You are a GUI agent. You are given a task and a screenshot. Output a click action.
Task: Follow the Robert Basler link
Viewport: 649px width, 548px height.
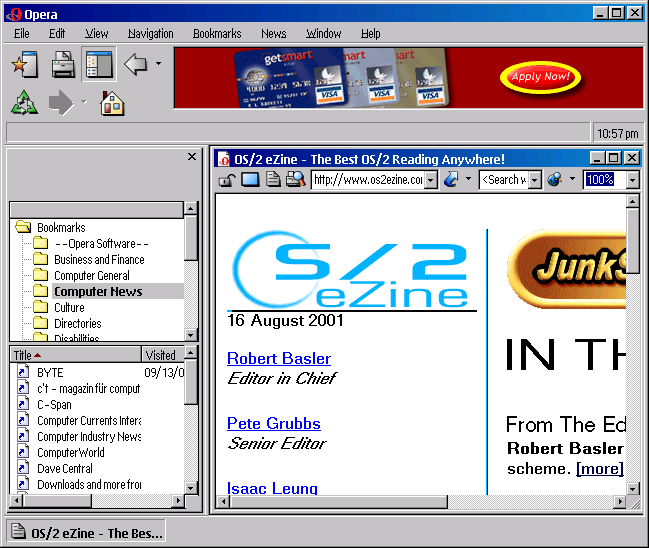[x=279, y=358]
